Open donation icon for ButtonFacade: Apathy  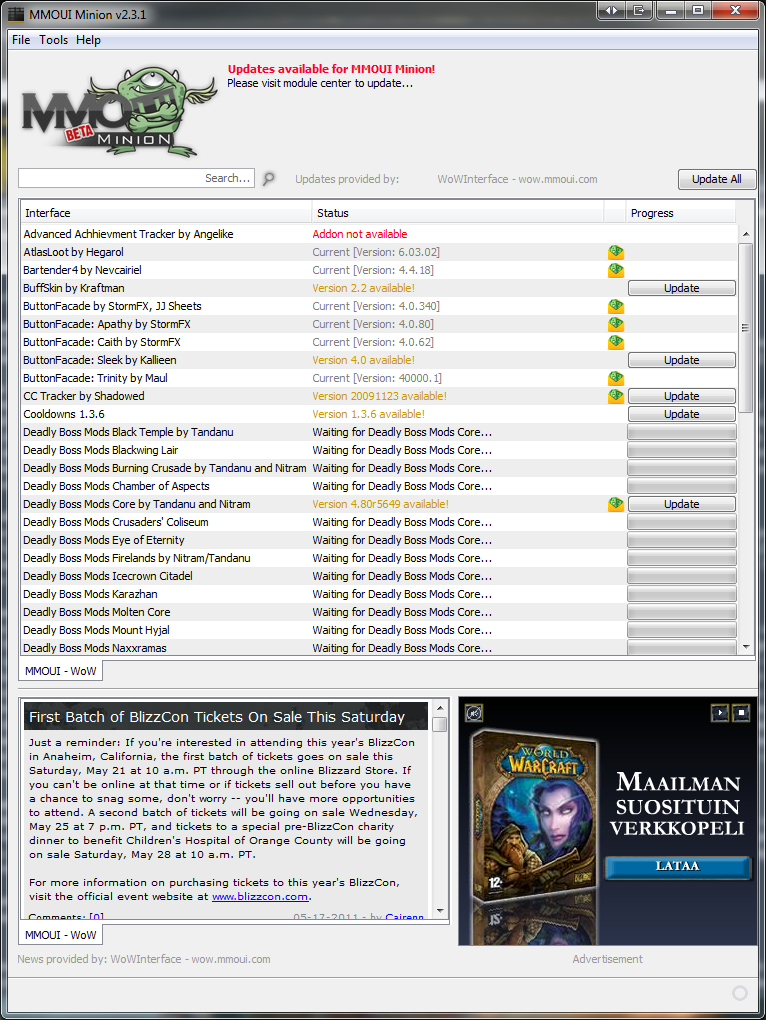click(x=616, y=324)
